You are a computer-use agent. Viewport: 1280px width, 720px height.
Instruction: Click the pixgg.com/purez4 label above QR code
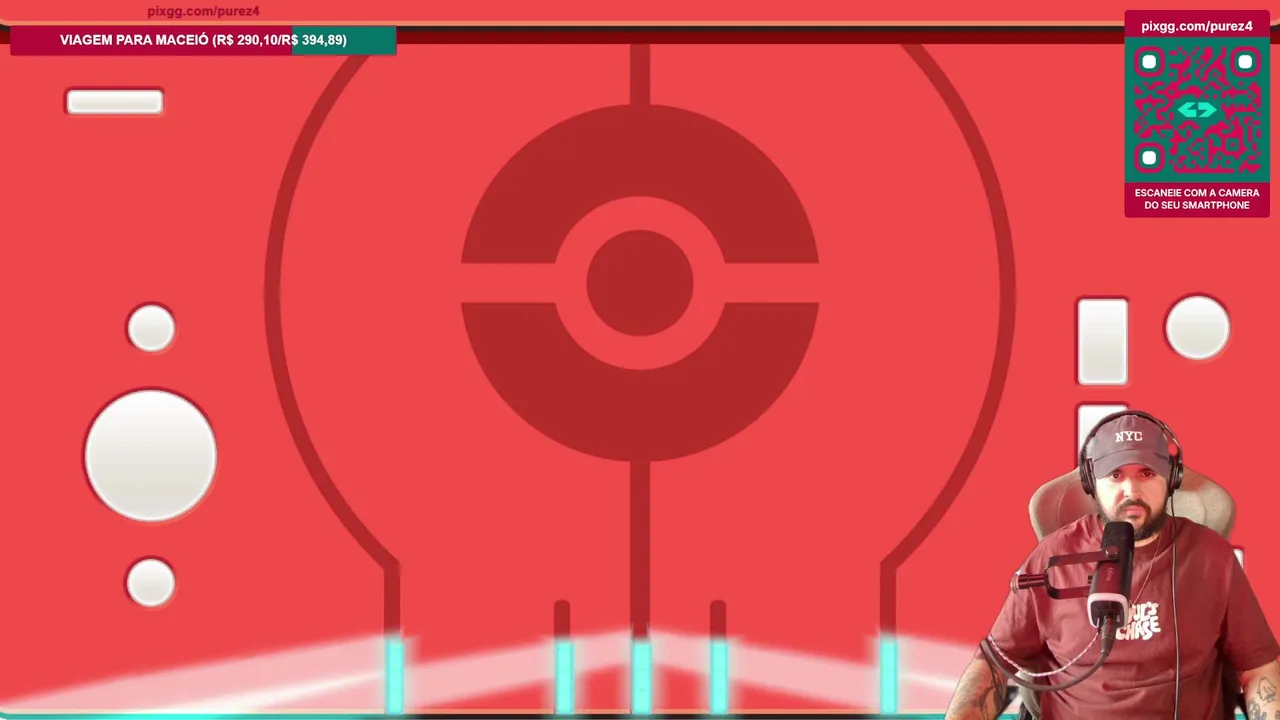[x=1197, y=26]
